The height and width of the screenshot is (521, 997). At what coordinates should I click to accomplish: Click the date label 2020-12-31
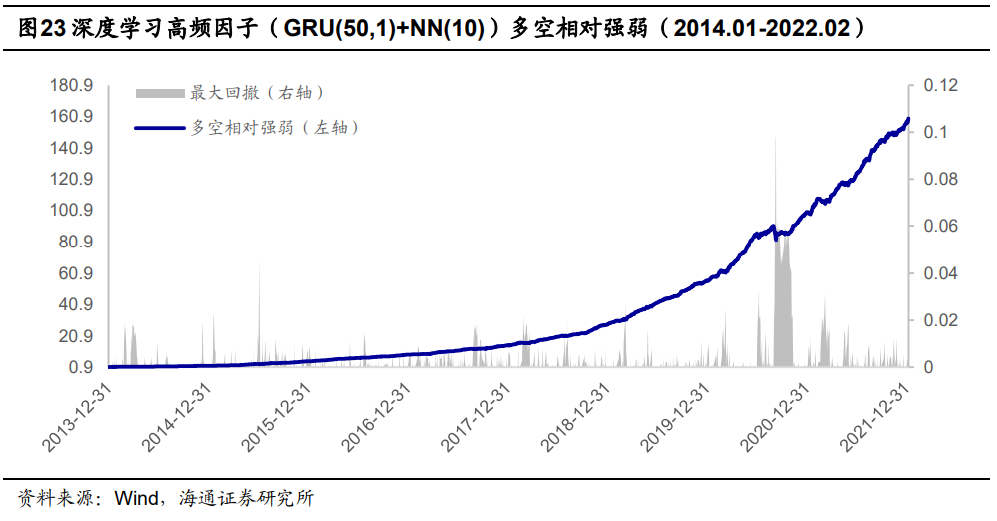[776, 417]
